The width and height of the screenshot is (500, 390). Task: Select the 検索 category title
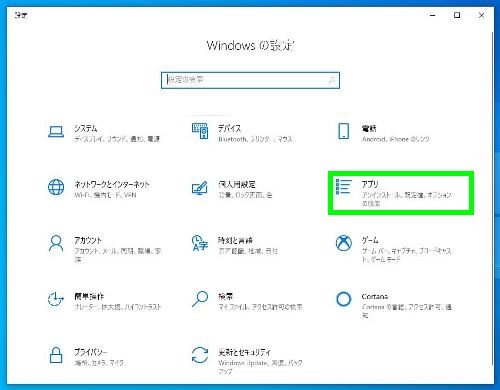[x=225, y=296]
